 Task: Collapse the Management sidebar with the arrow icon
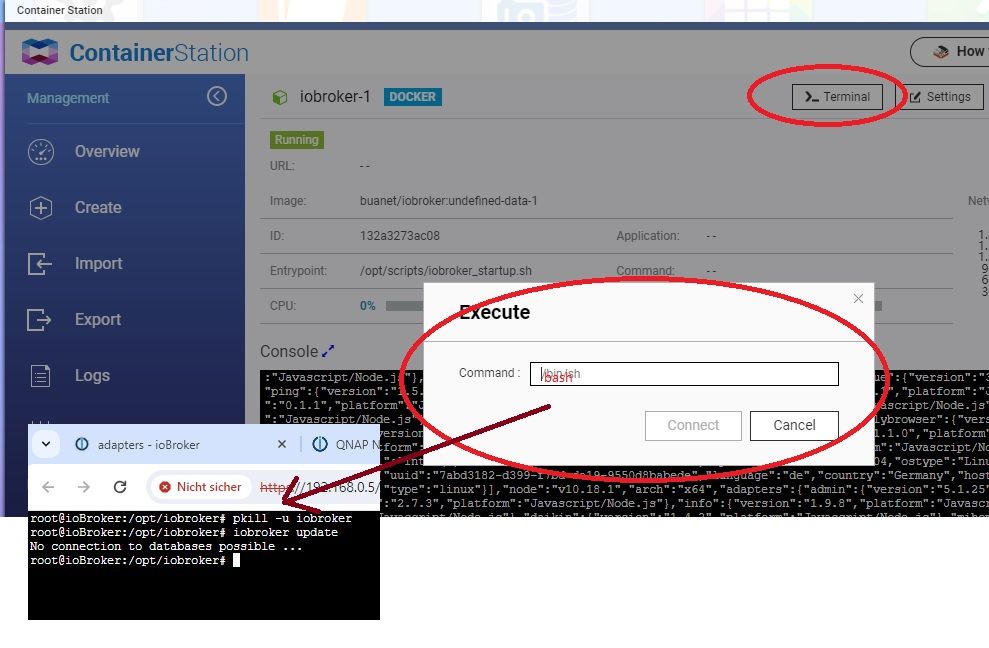(217, 97)
